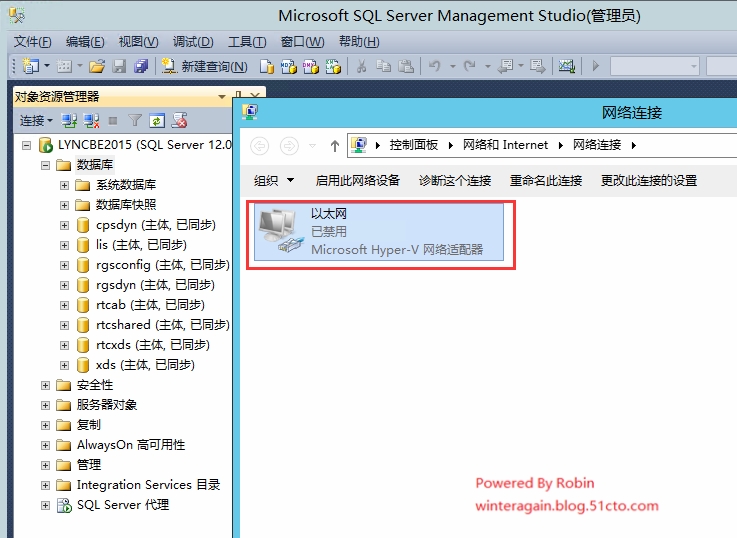Select the 管理 folder in the tree
Viewport: 737px width, 538px height.
coord(88,465)
